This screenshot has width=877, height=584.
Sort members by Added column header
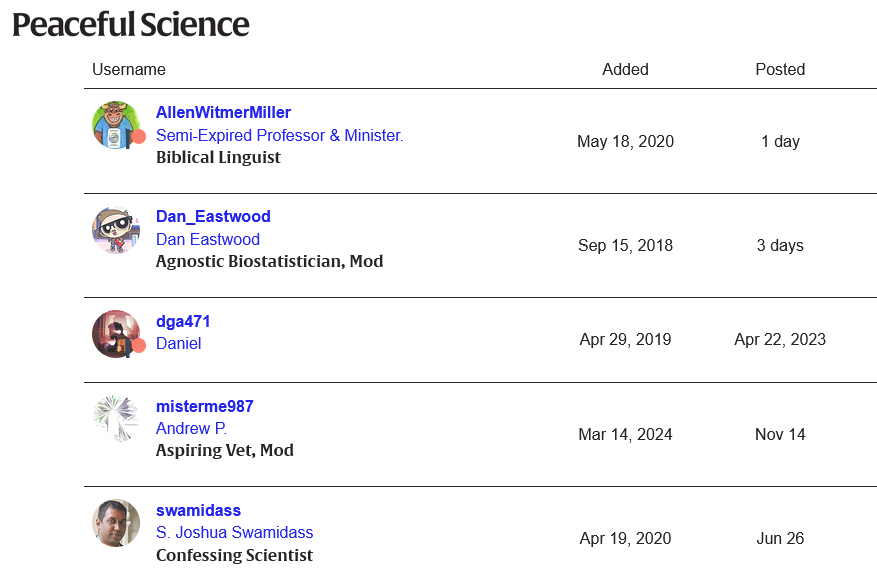pyautogui.click(x=625, y=69)
